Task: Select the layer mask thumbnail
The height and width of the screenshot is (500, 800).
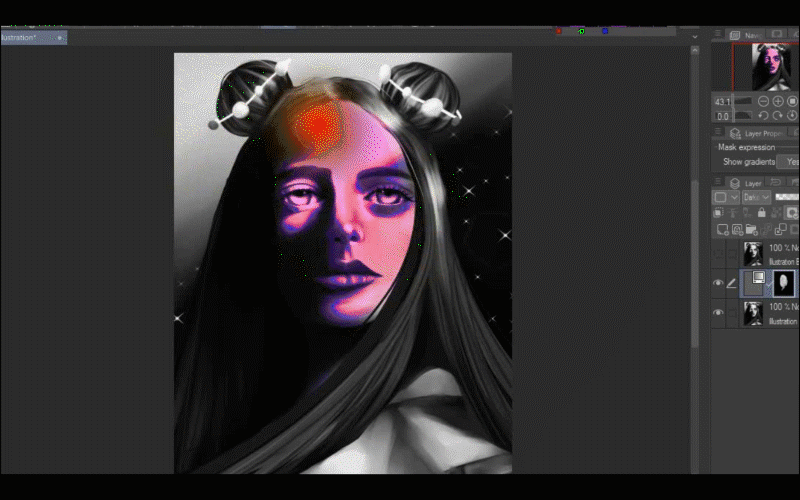Action: tap(784, 283)
